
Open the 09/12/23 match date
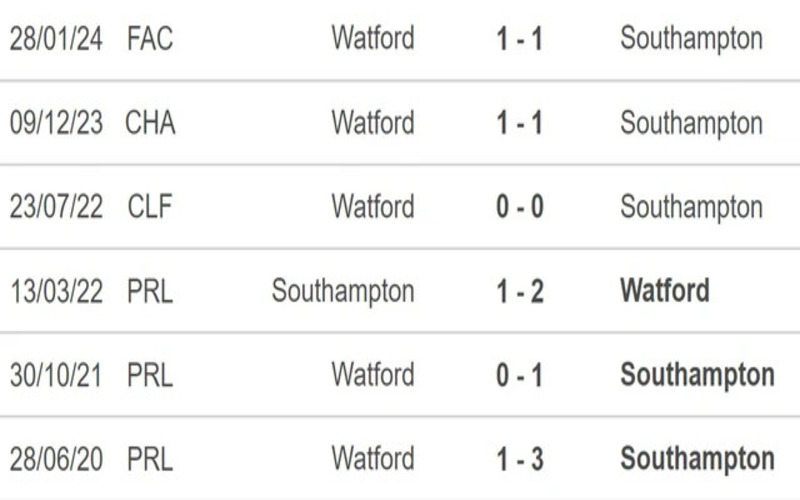click(x=56, y=123)
